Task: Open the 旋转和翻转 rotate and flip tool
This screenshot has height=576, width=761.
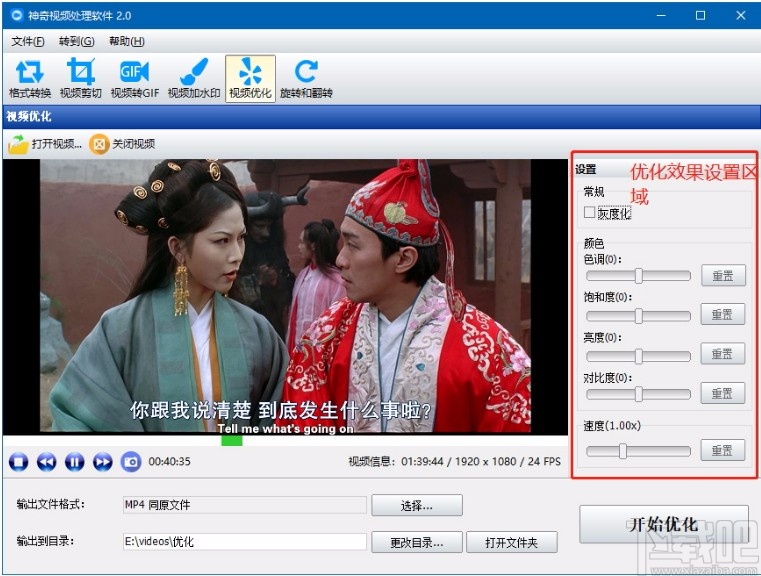Action: tap(306, 79)
